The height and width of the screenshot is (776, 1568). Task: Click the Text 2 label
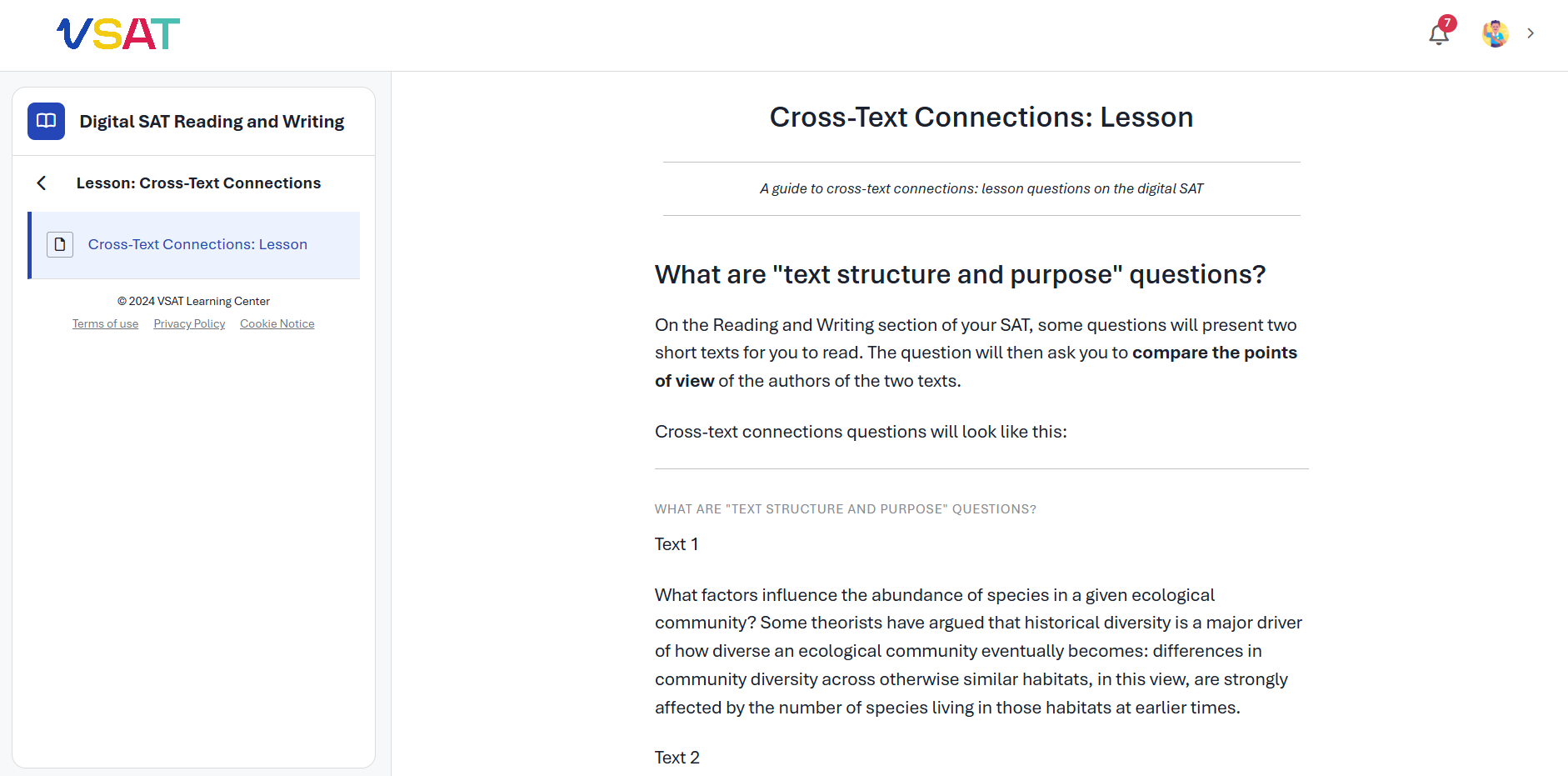click(x=677, y=758)
